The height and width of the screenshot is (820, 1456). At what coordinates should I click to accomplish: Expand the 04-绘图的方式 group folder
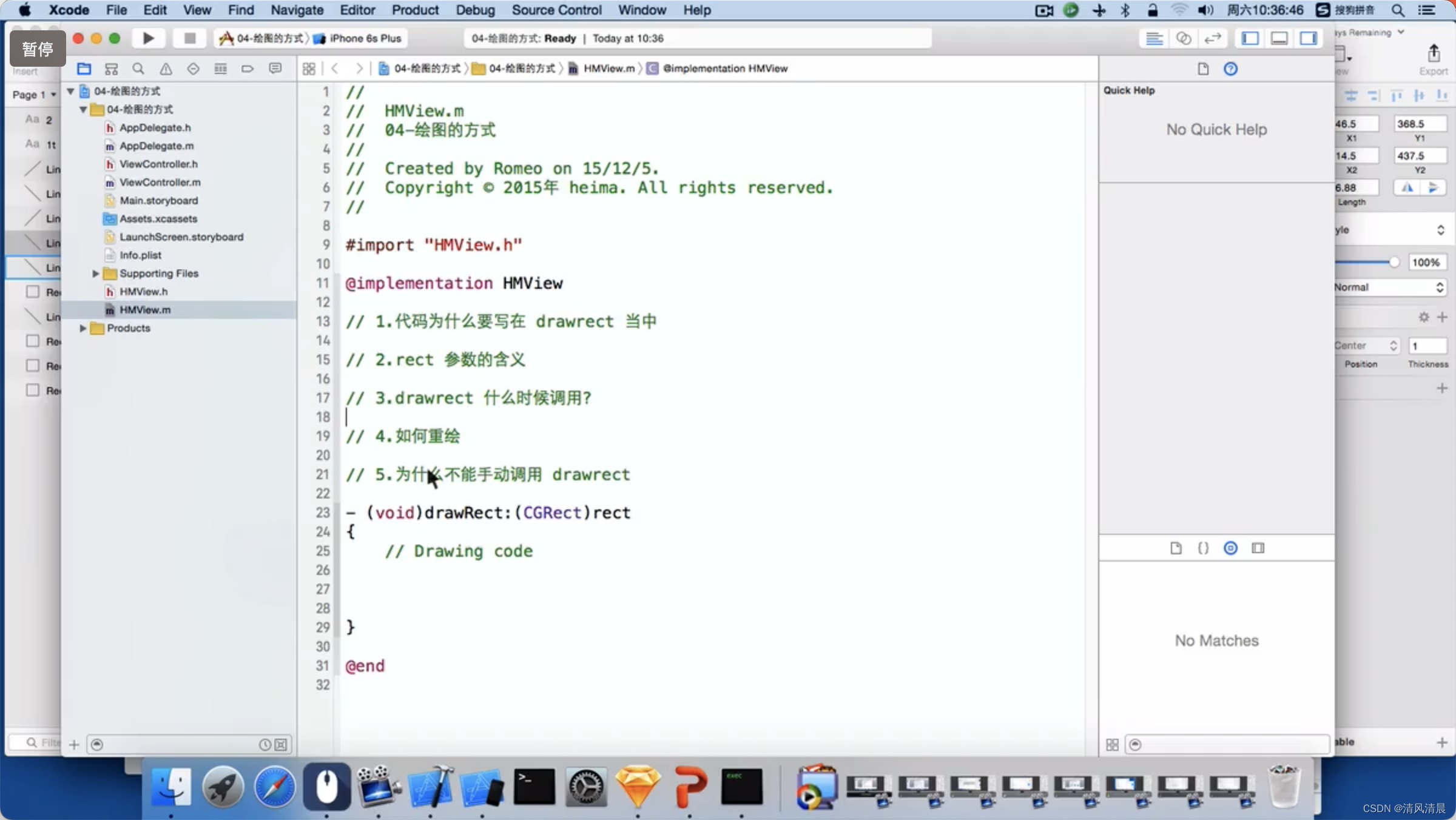tap(82, 109)
